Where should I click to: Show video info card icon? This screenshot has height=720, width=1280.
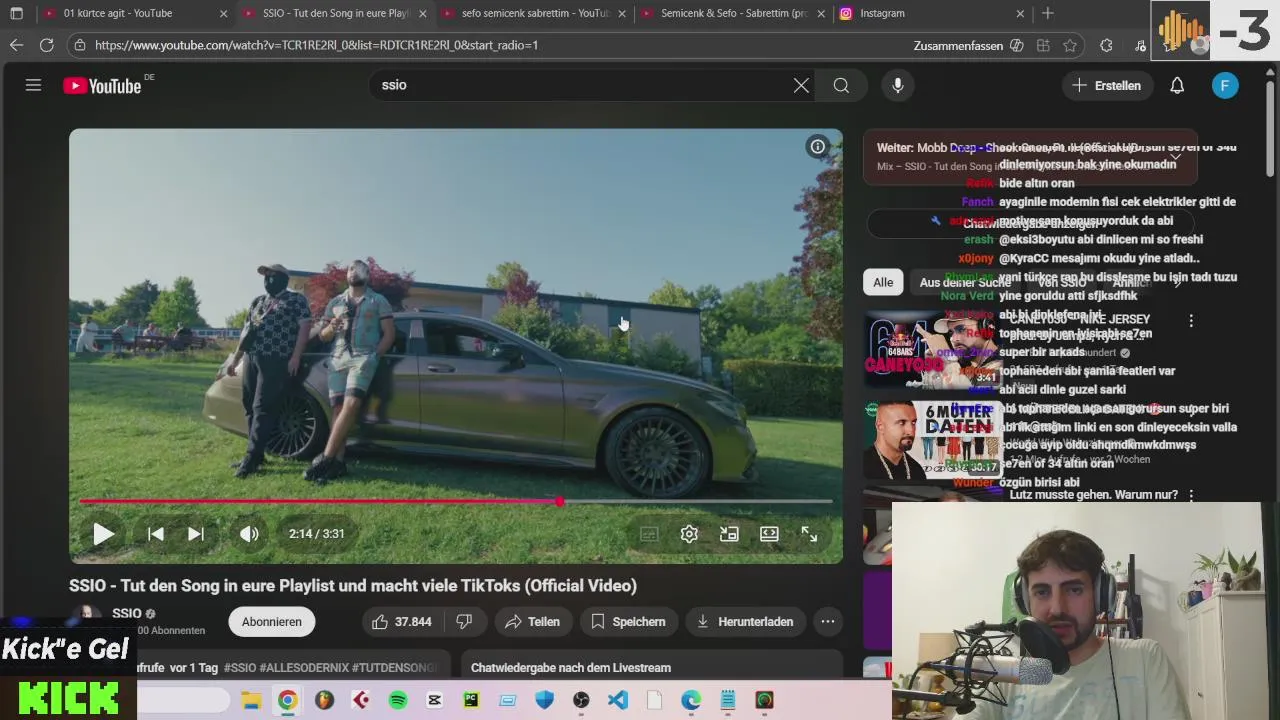point(817,147)
